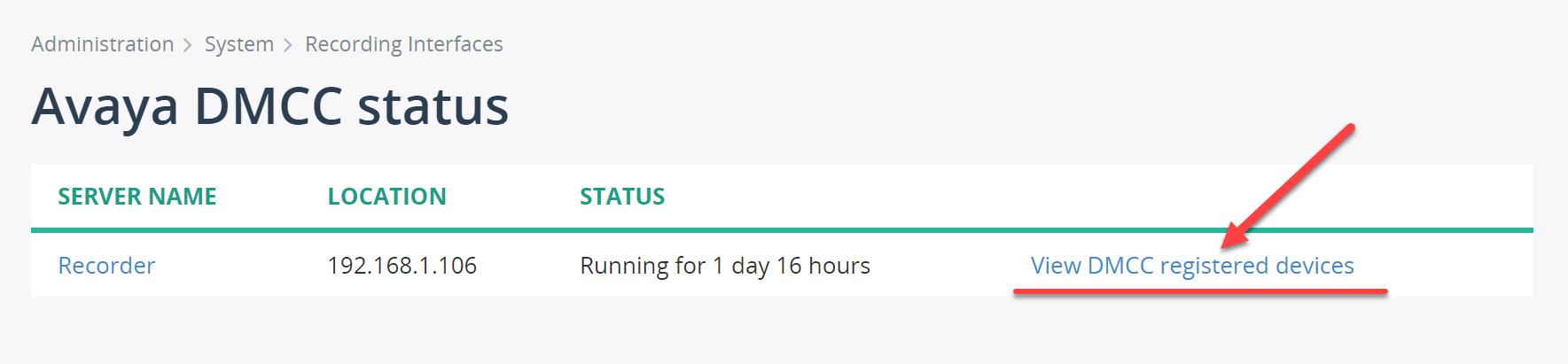
Task: Click the word 'DMCC' in the page title
Action: (x=268, y=107)
